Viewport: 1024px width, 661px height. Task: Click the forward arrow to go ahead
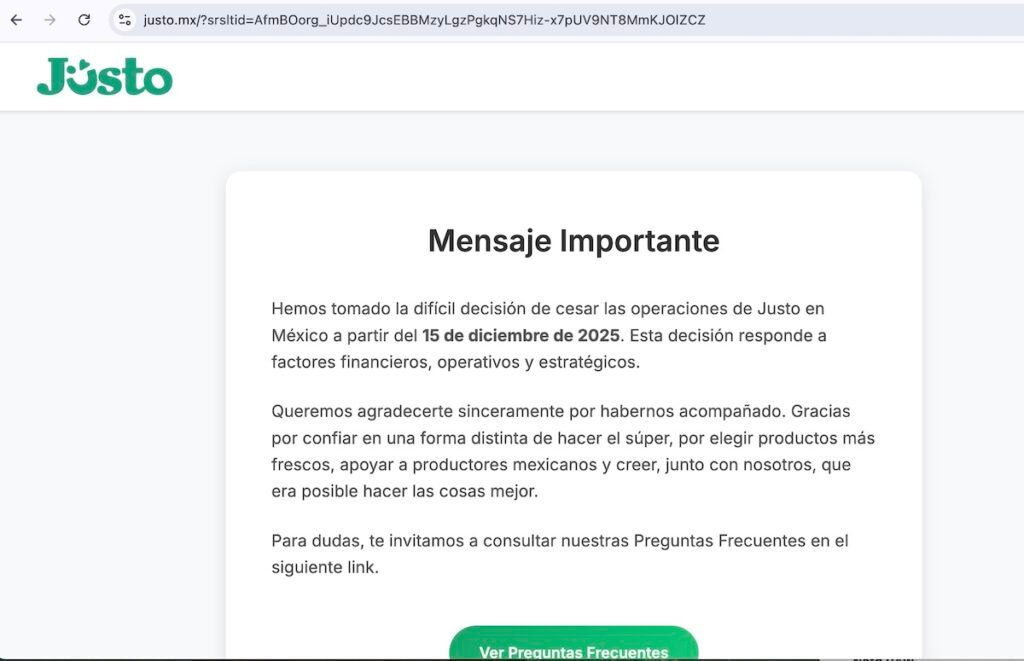pos(47,20)
